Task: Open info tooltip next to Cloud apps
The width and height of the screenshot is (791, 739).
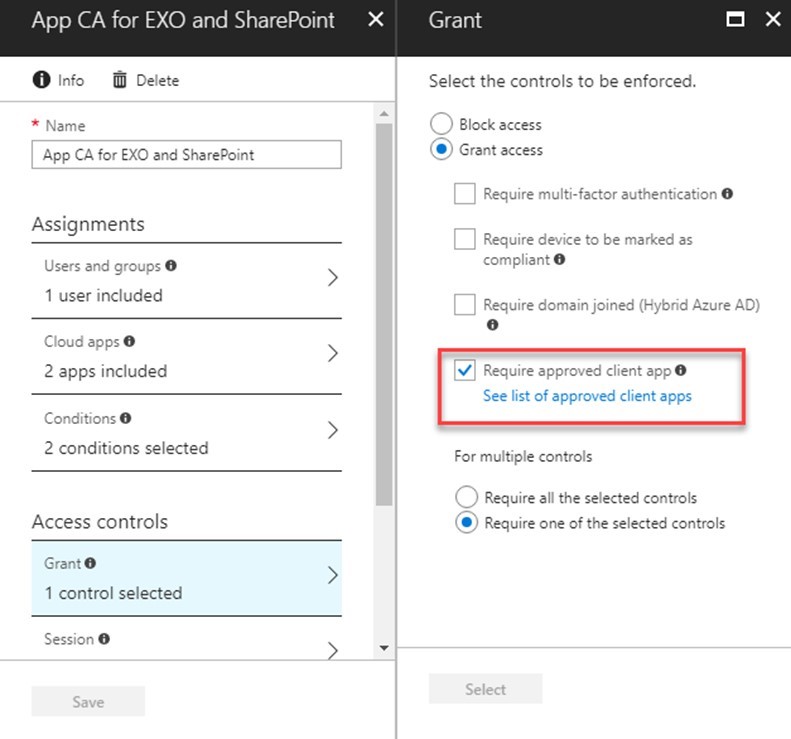Action: (129, 342)
